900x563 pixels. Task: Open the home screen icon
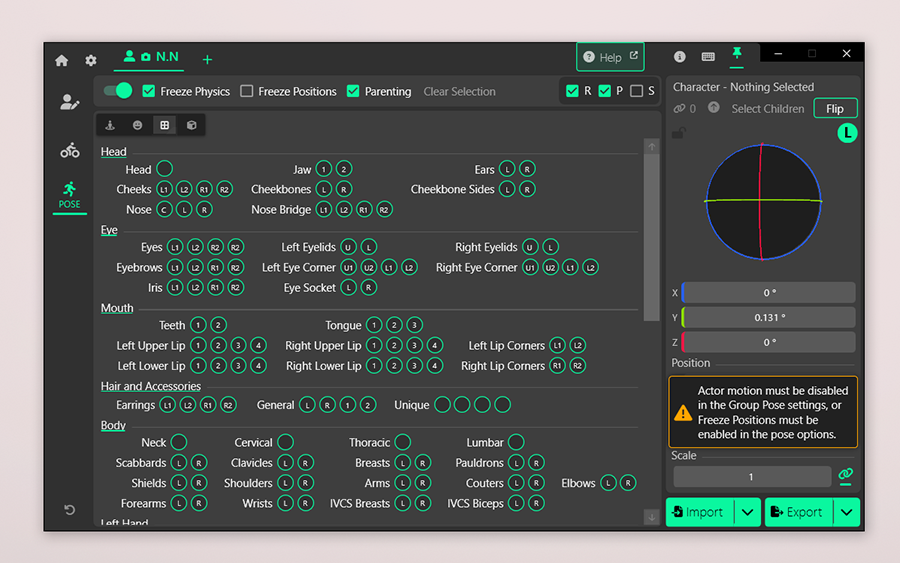(62, 60)
